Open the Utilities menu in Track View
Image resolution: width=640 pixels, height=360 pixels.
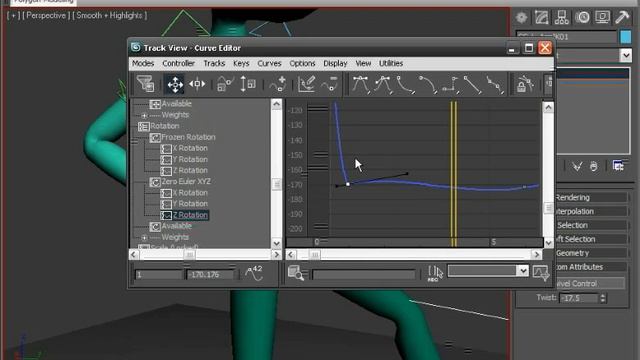[x=391, y=63]
